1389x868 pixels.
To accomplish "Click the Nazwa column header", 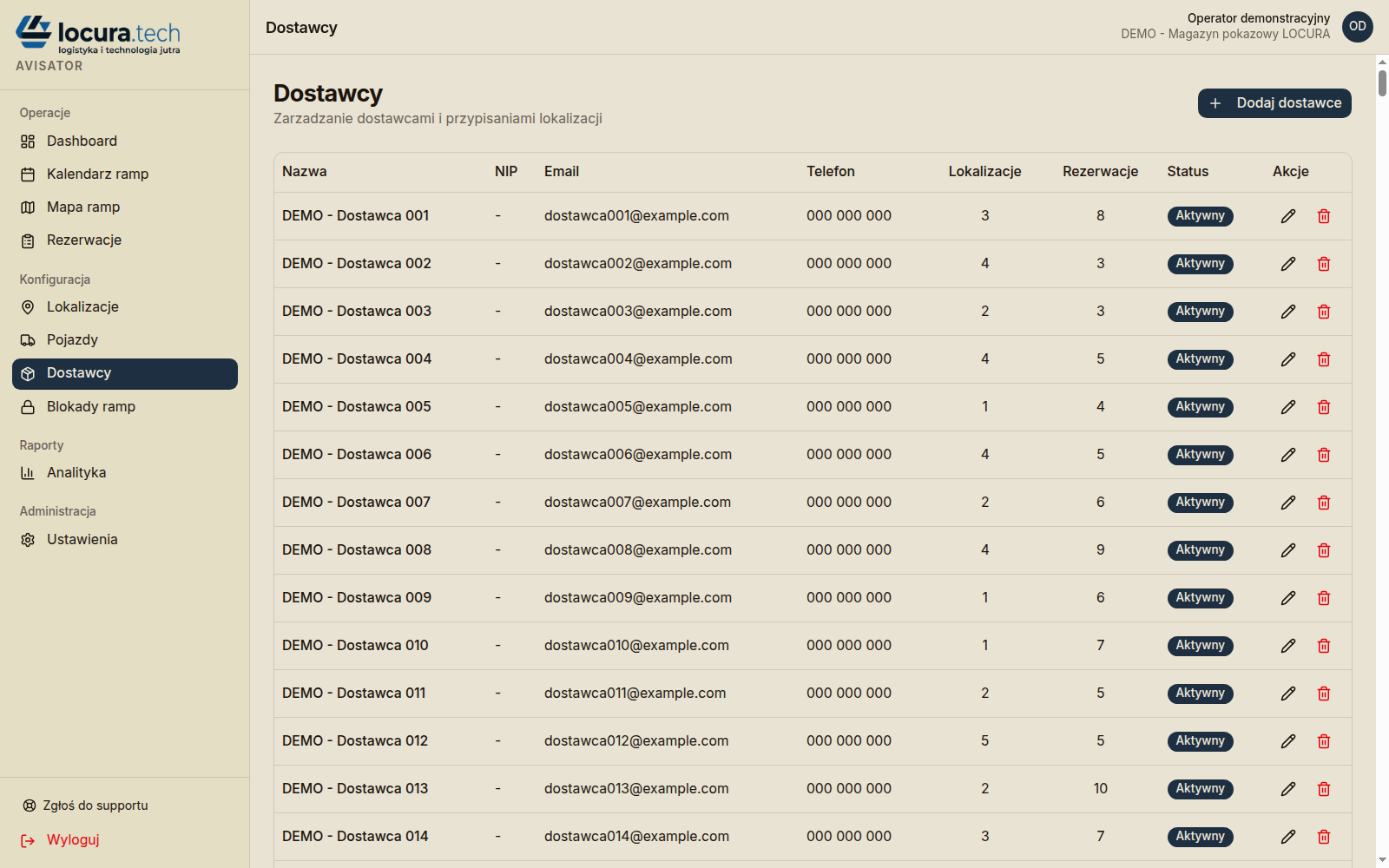I will (305, 172).
